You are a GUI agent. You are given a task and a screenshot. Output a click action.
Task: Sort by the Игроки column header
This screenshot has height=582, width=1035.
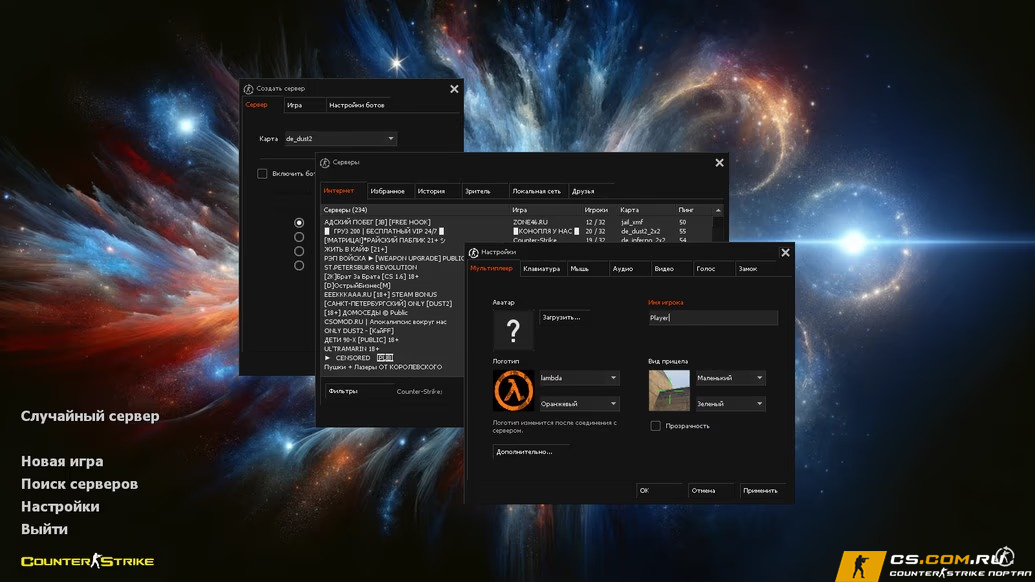[599, 210]
